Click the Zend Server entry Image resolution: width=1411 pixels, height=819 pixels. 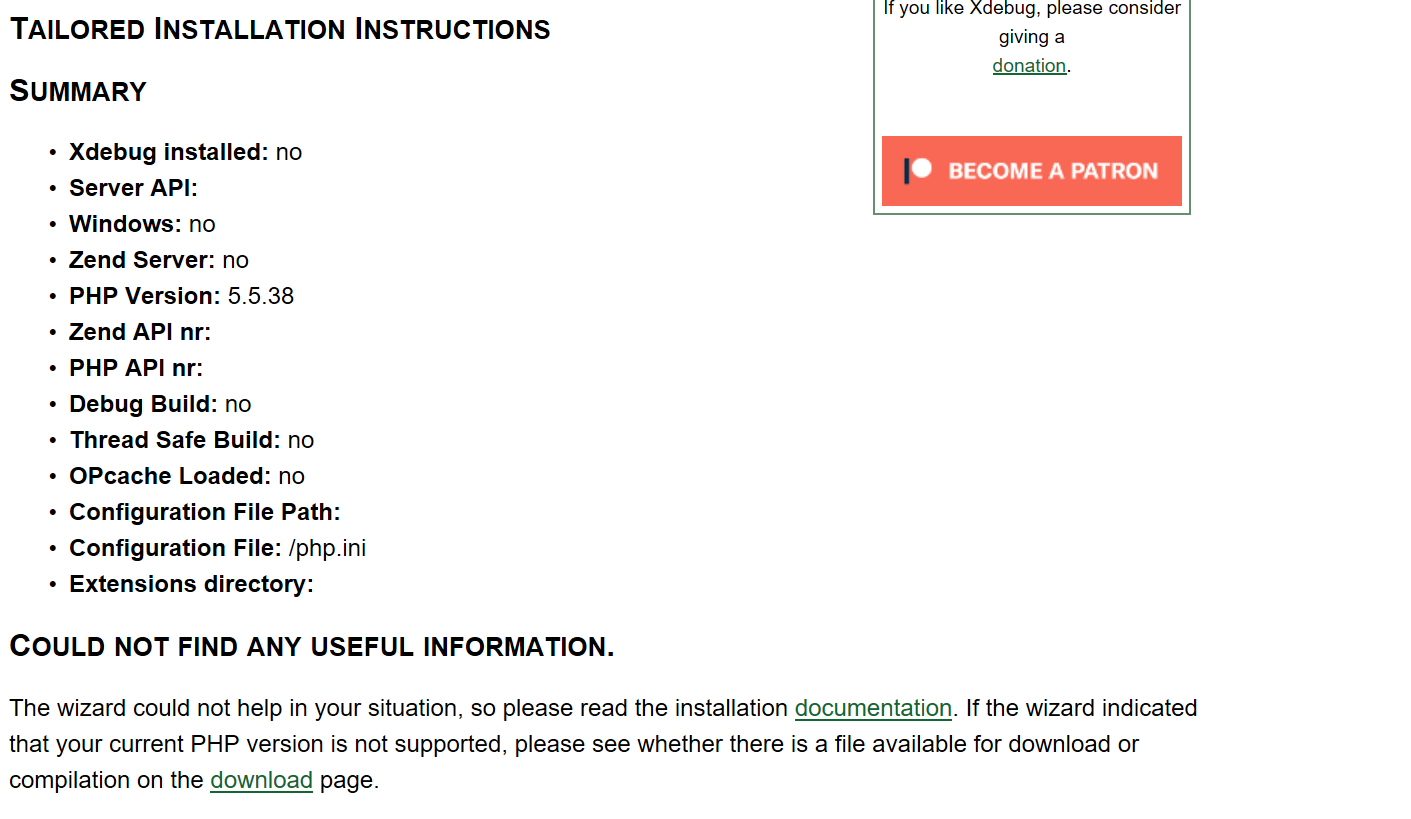158,260
